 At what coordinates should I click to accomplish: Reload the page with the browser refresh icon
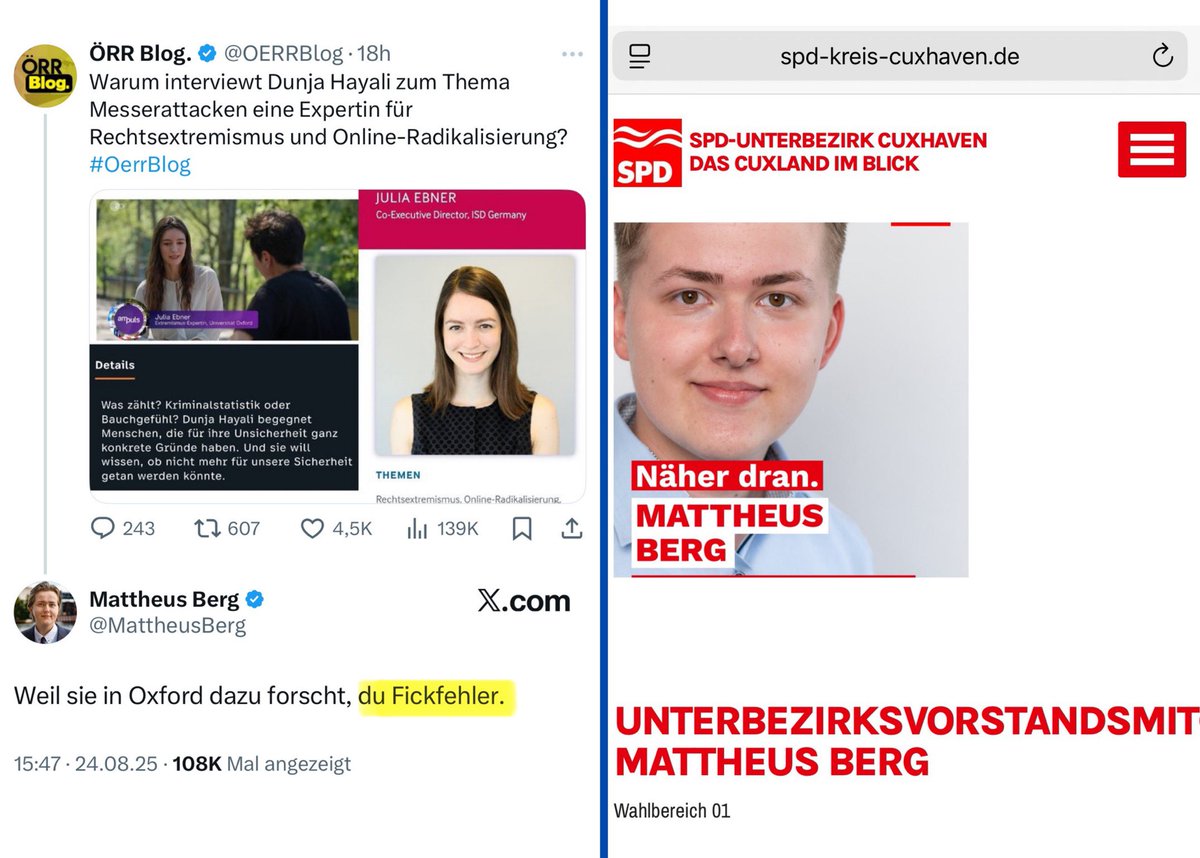click(x=1162, y=56)
